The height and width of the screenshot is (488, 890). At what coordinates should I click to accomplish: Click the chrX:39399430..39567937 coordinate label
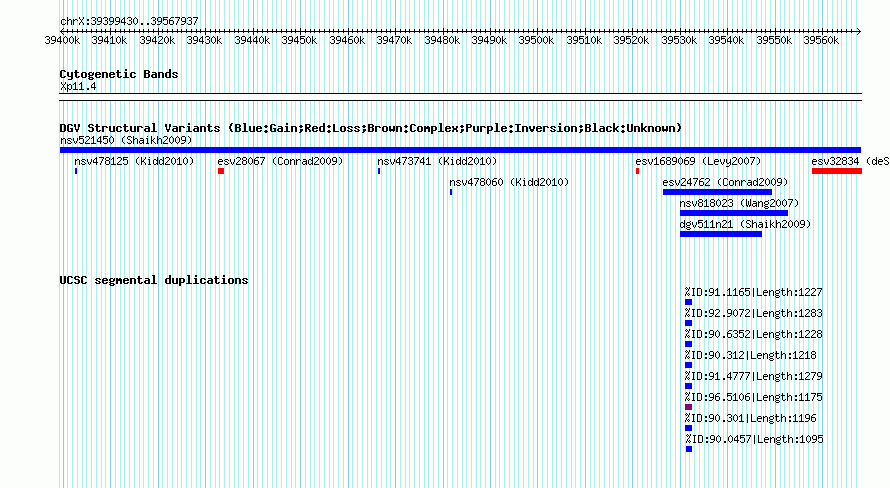pos(129,21)
